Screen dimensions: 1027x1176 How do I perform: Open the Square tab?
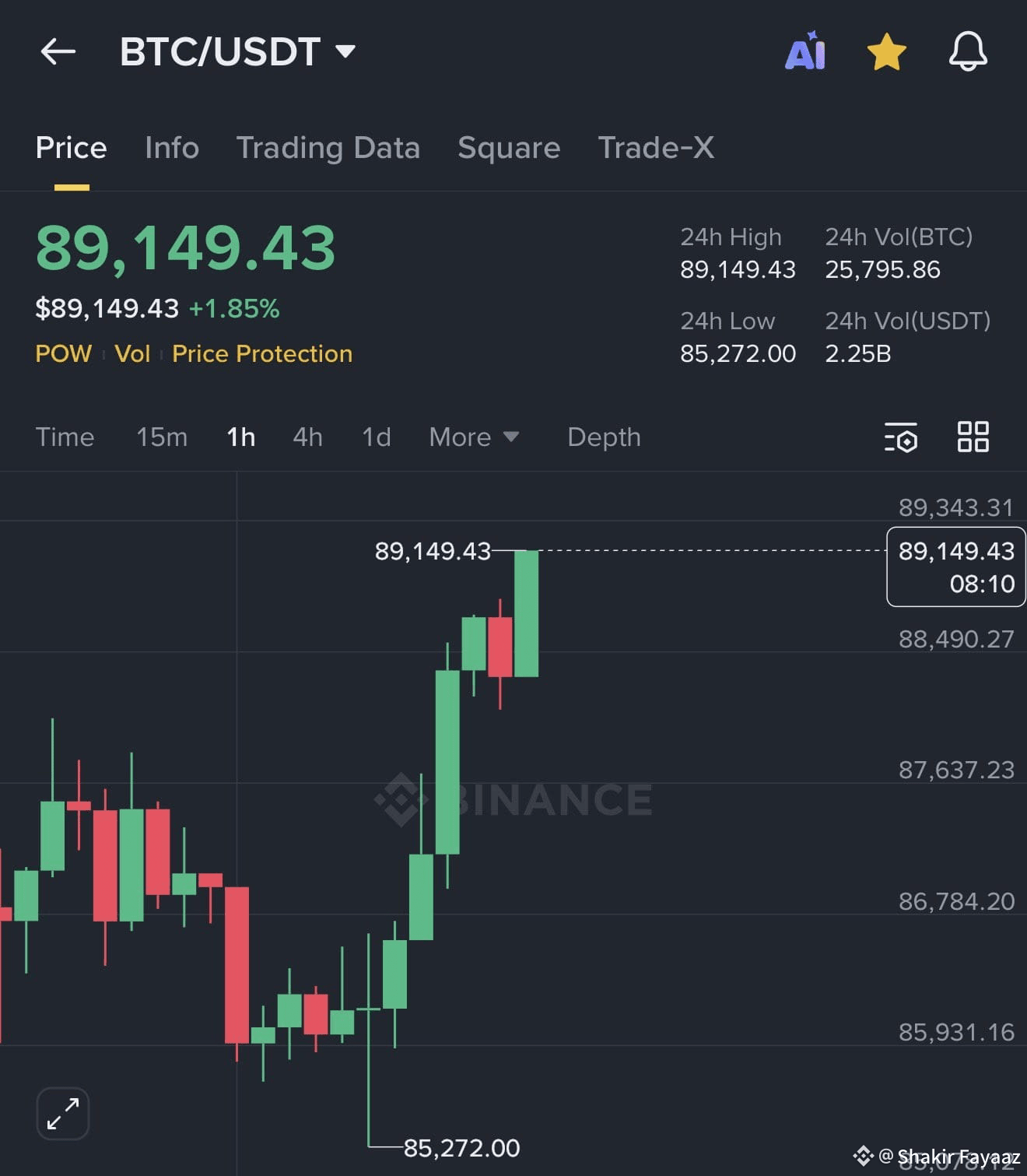click(x=509, y=148)
